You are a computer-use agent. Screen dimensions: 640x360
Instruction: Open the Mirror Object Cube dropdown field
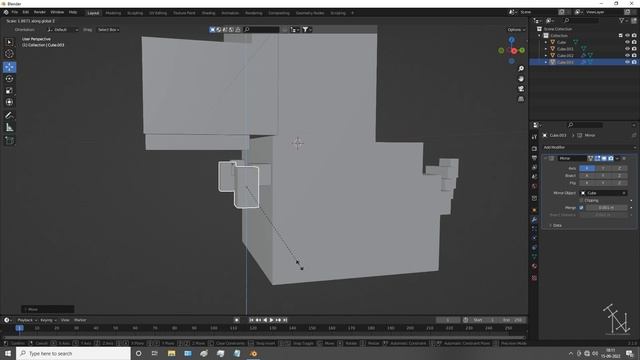click(603, 193)
